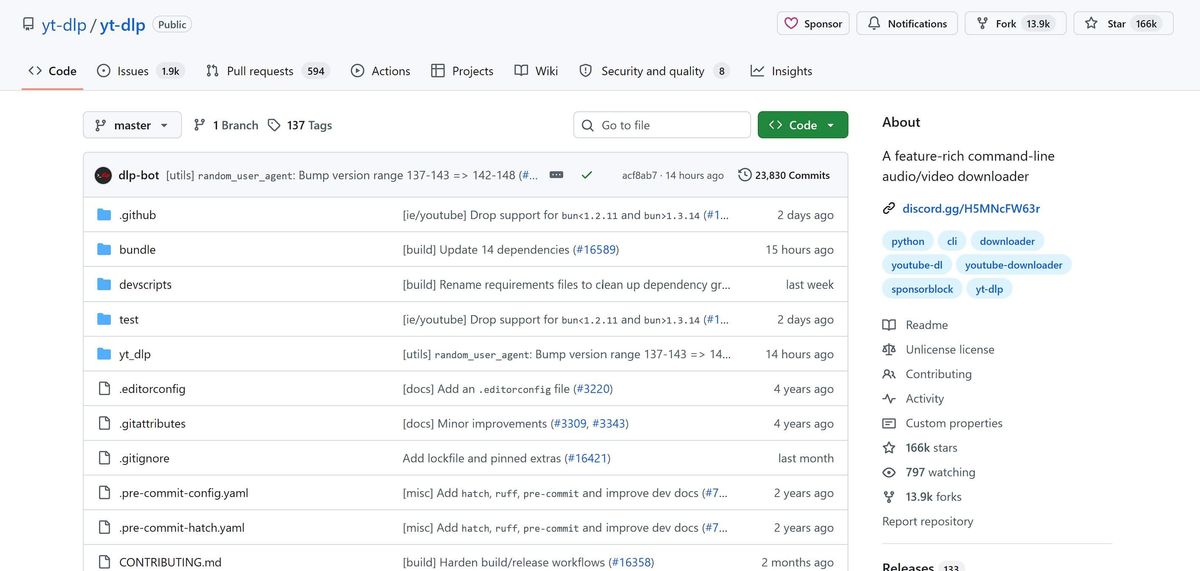Open the .github folder
Image resolution: width=1200 pixels, height=571 pixels.
[x=137, y=215]
